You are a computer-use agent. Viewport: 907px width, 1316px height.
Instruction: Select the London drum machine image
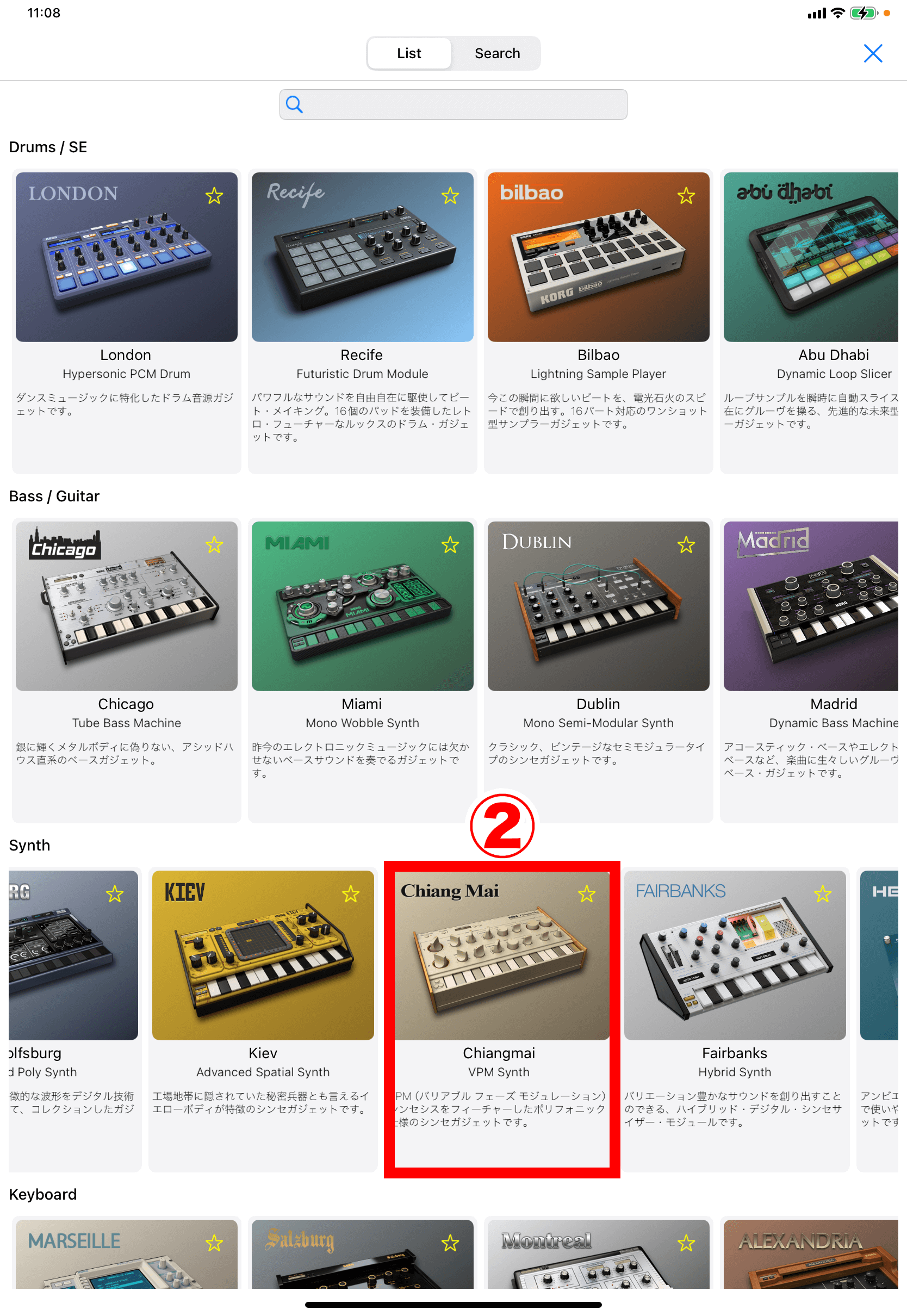(x=127, y=257)
